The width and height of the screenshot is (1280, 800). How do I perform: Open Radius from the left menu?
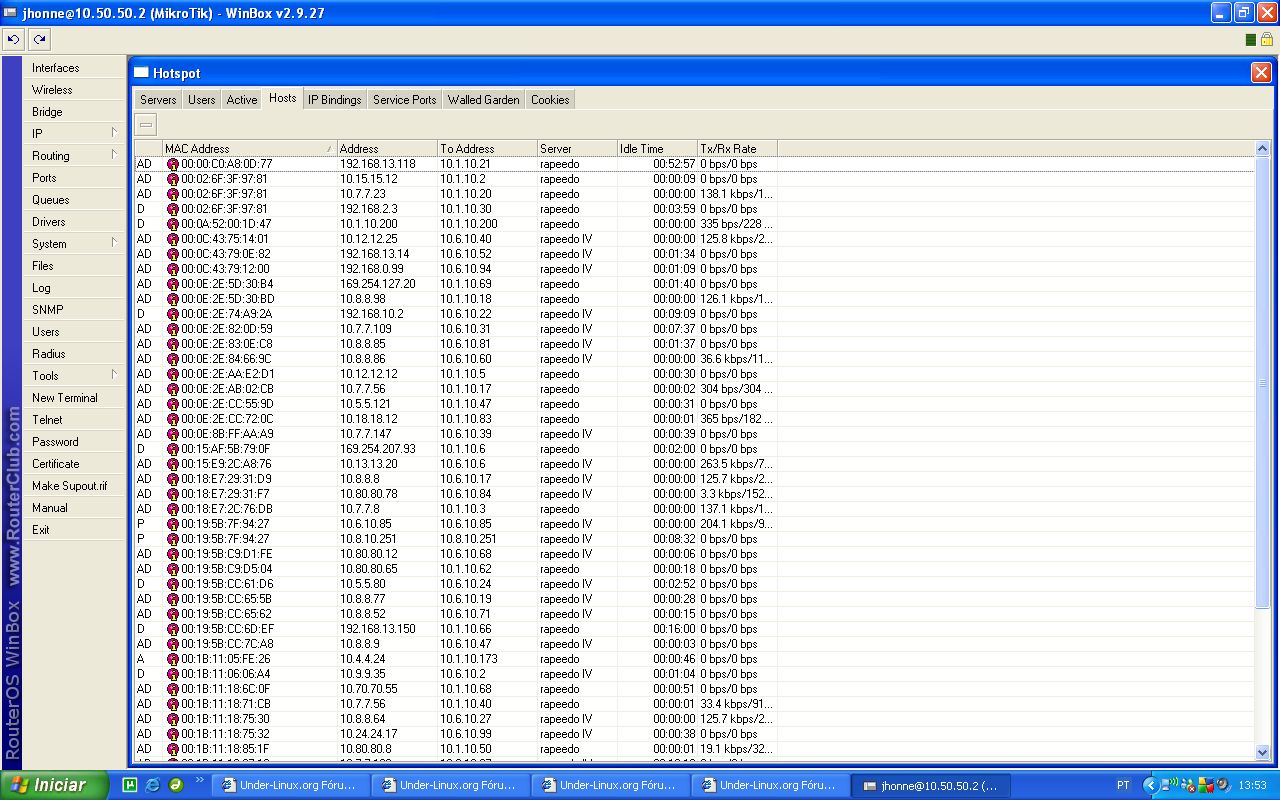(75, 354)
